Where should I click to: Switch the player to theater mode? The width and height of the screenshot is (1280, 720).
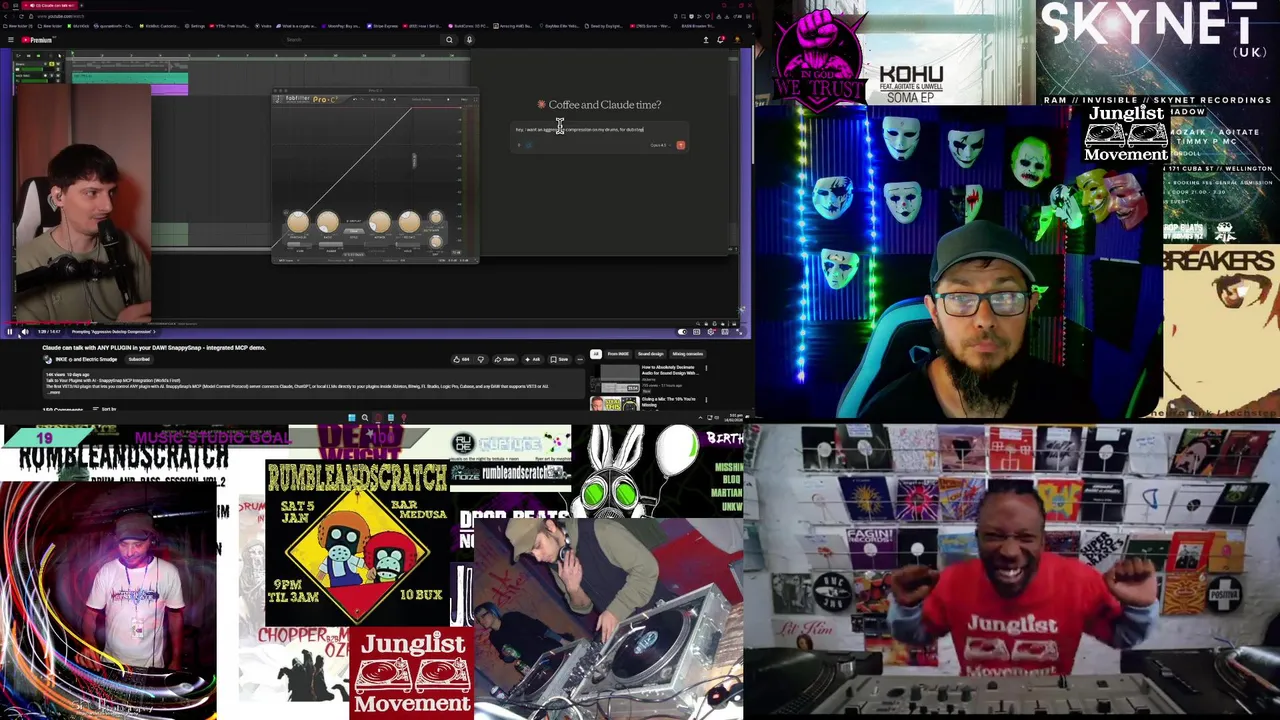725,332
